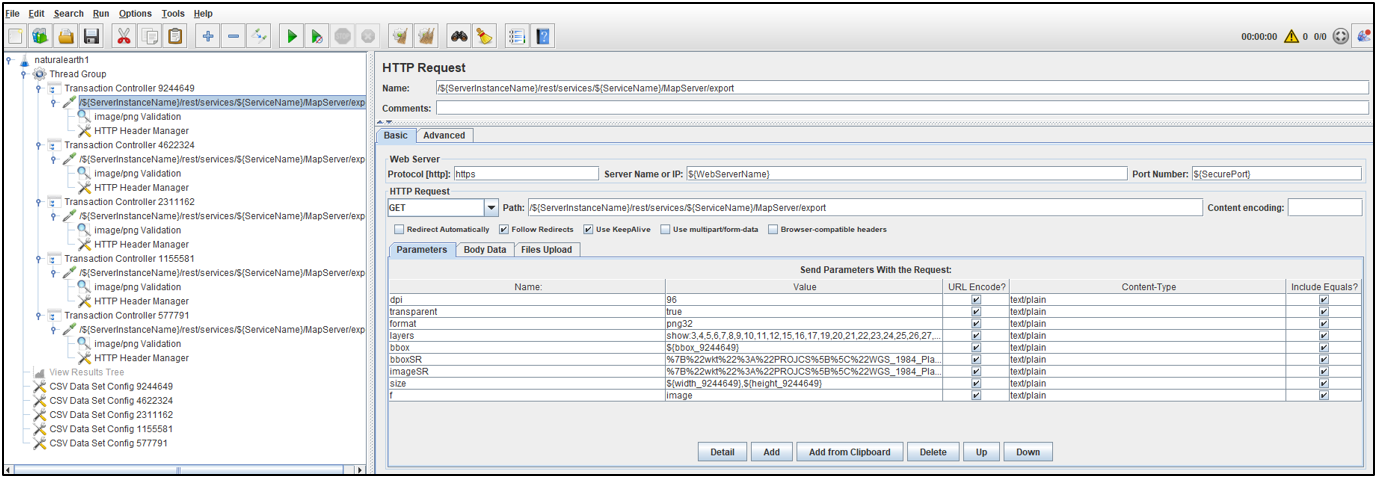Viewport: 1377px width, 478px height.
Task: Toggle Include Equals checkbox for size row
Action: coord(1324,383)
